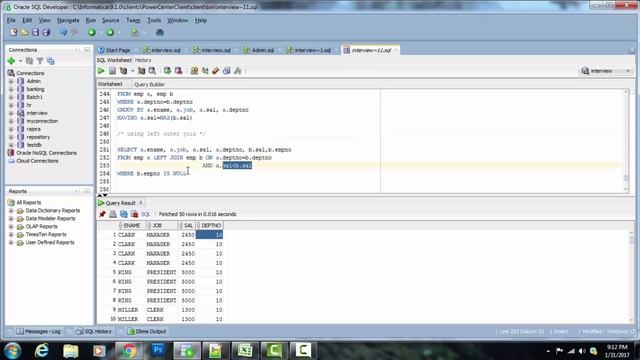The image size is (640, 360).
Task: Click the Open file folder icon
Action: [x=24, y=32]
